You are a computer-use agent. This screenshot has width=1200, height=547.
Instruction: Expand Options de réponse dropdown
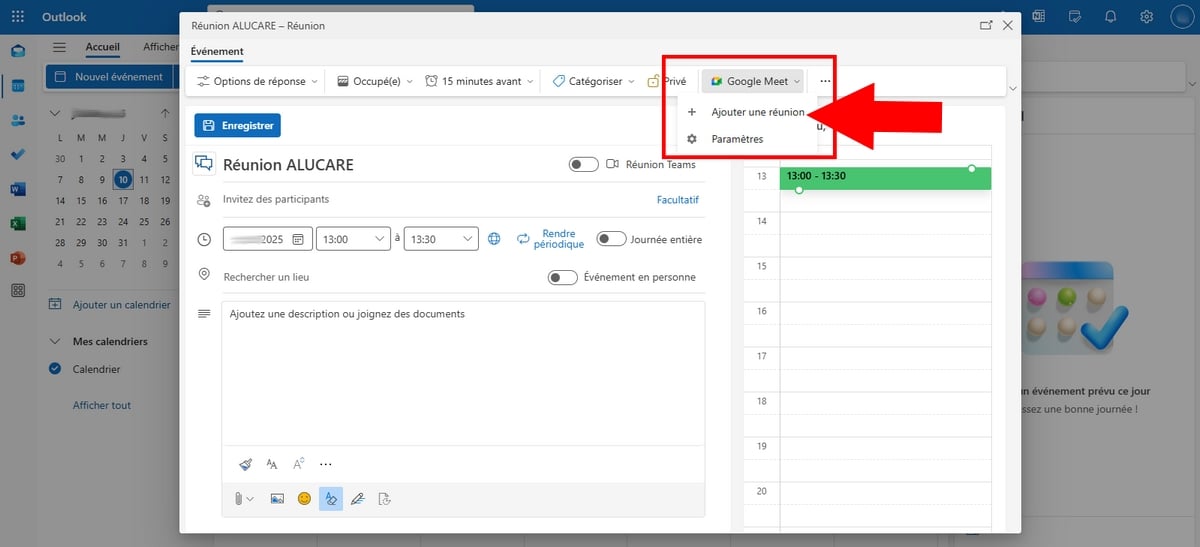257,81
